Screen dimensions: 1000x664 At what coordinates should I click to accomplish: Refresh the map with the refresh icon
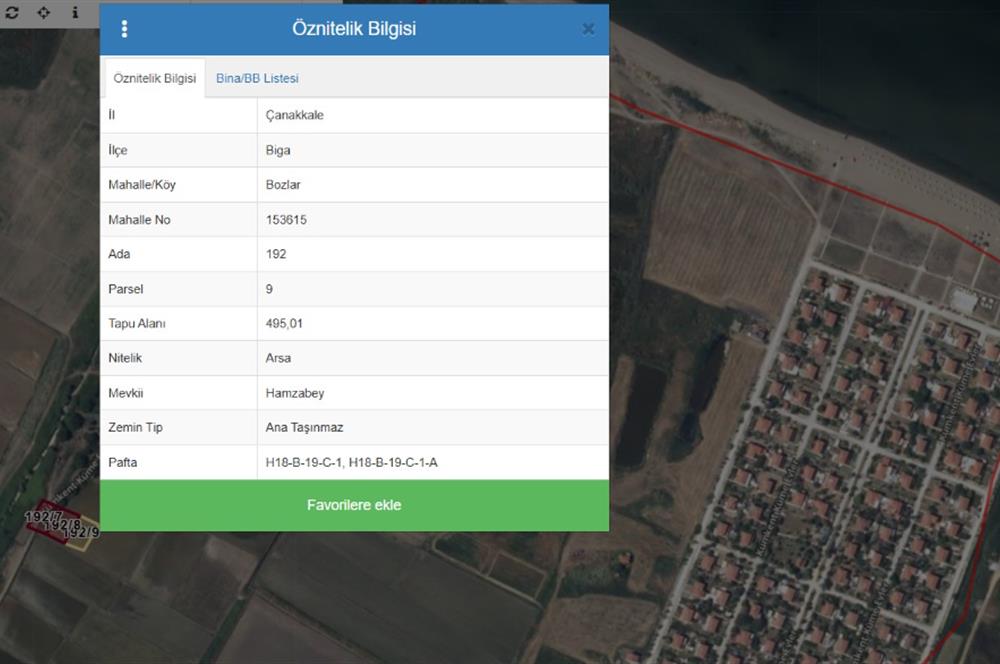pyautogui.click(x=11, y=14)
